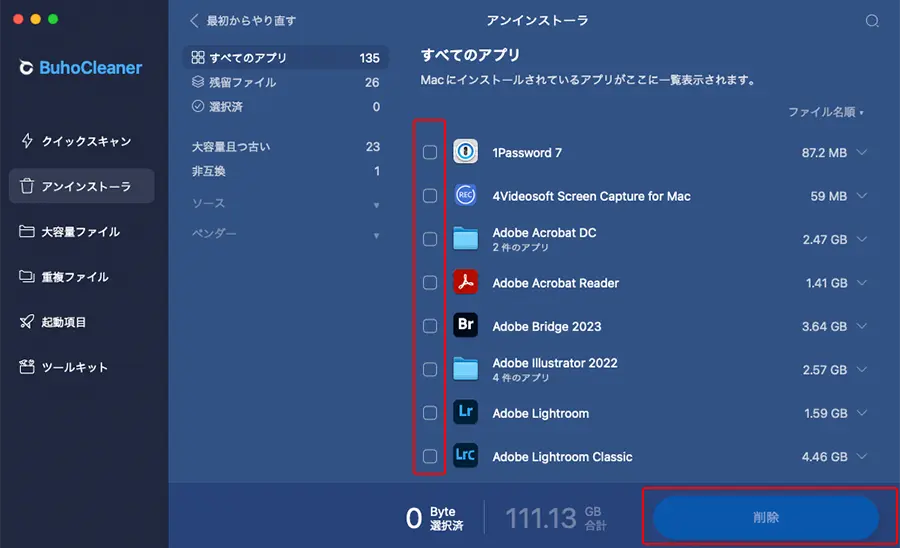
Task: Click the Quick Scan lightning icon
Action: click(x=27, y=141)
